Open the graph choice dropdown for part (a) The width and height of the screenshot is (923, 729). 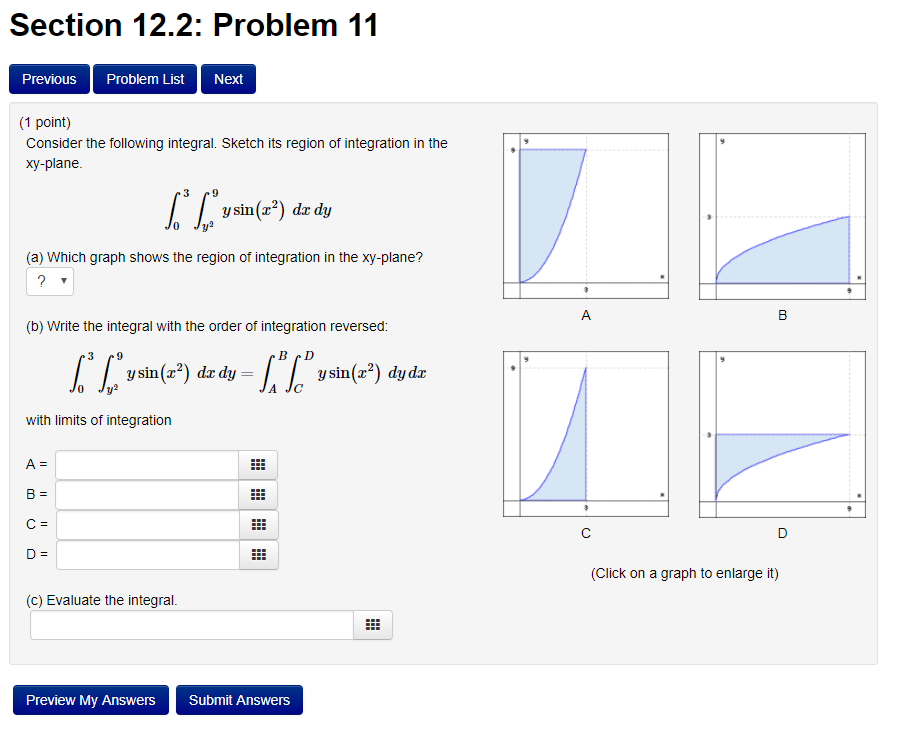[49, 281]
